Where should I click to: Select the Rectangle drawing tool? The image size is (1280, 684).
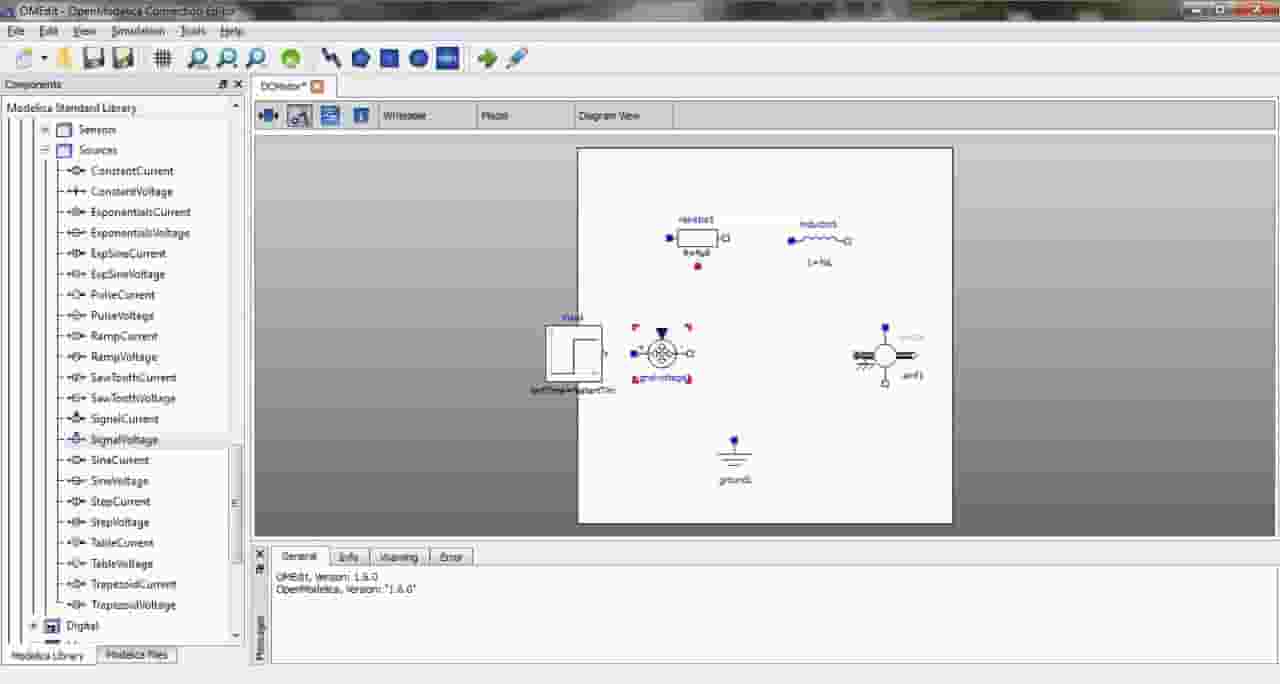(x=389, y=58)
